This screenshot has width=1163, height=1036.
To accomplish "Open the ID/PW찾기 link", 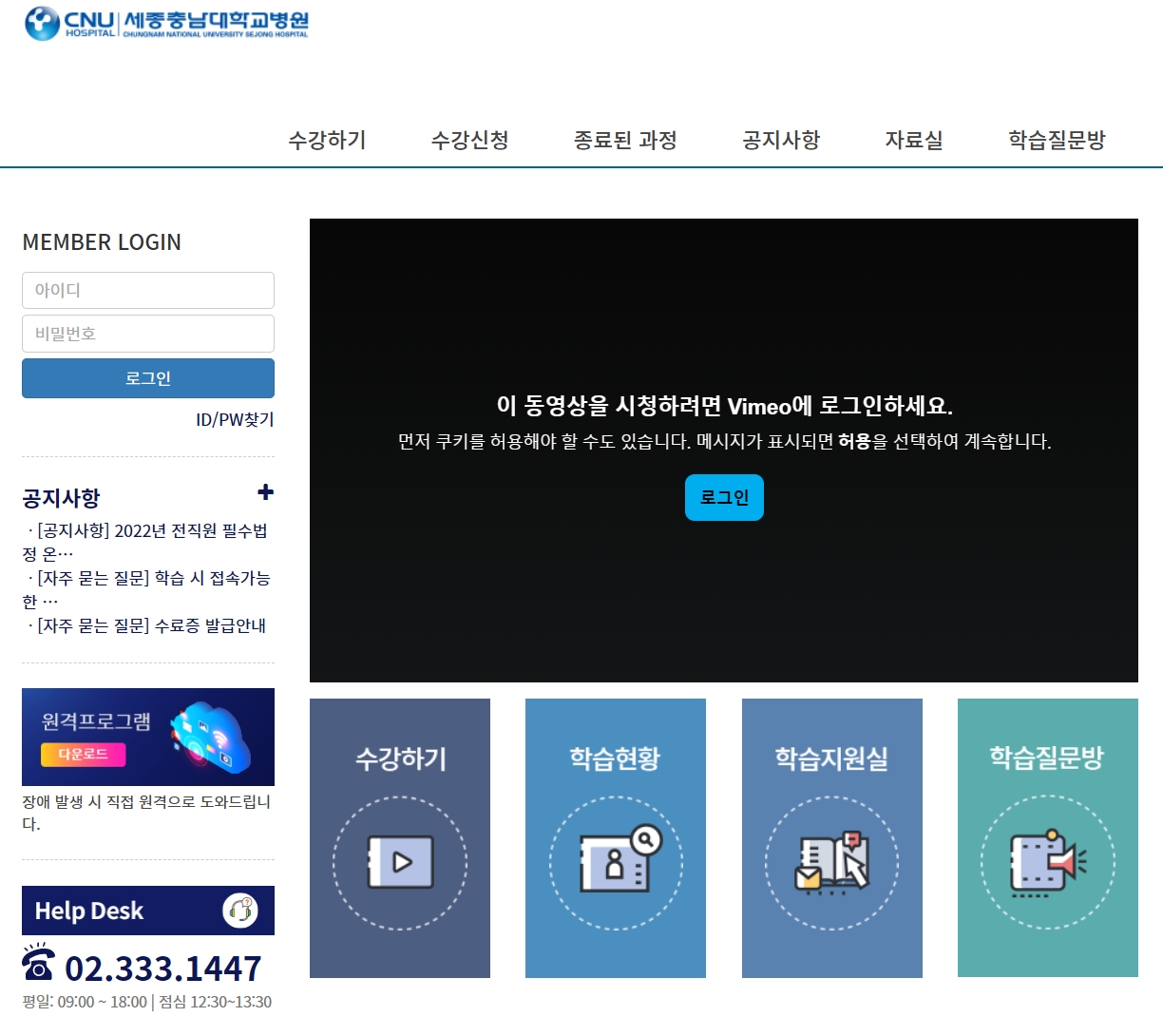I will click(235, 419).
